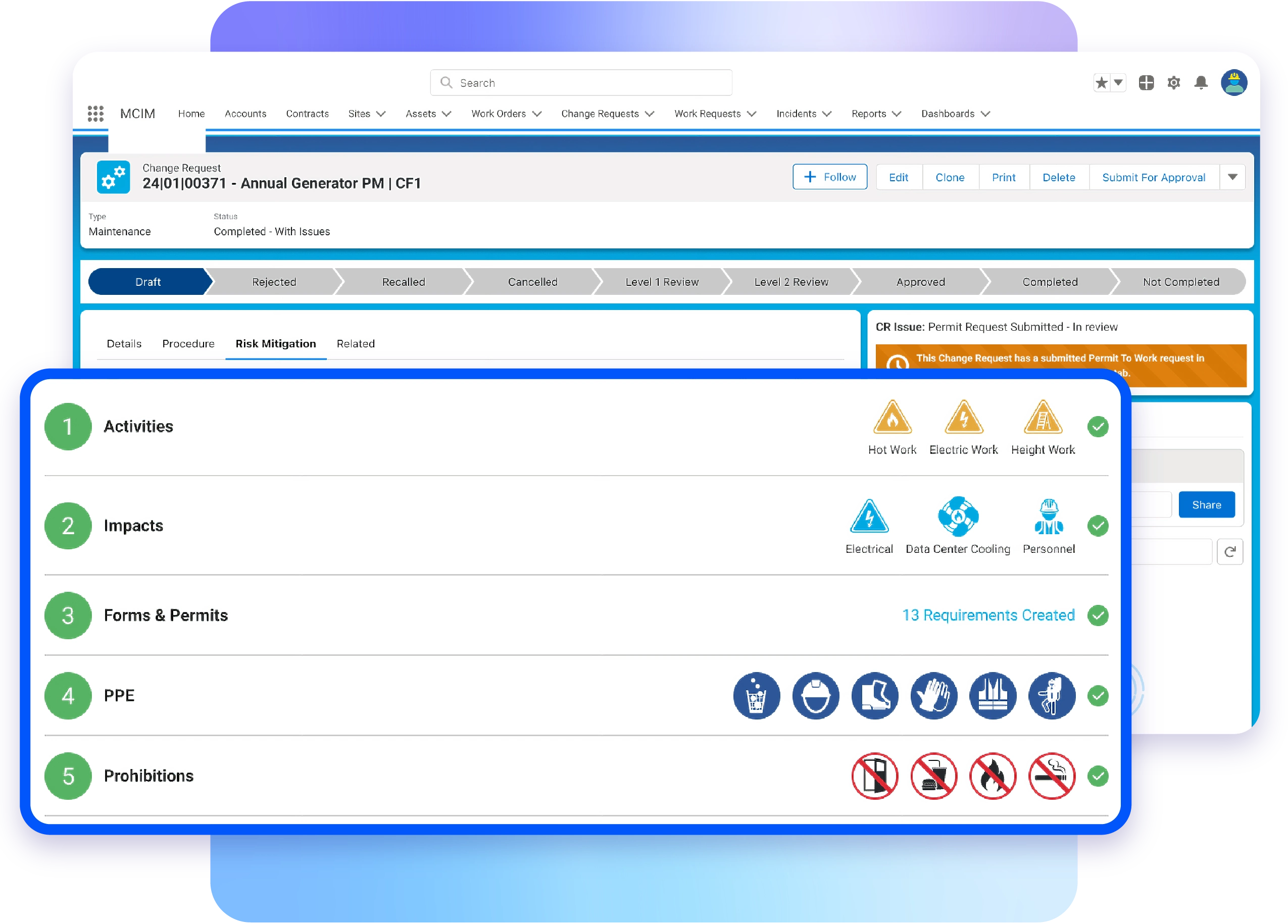Open the Related tab
The height and width of the screenshot is (924, 1288).
coord(356,343)
